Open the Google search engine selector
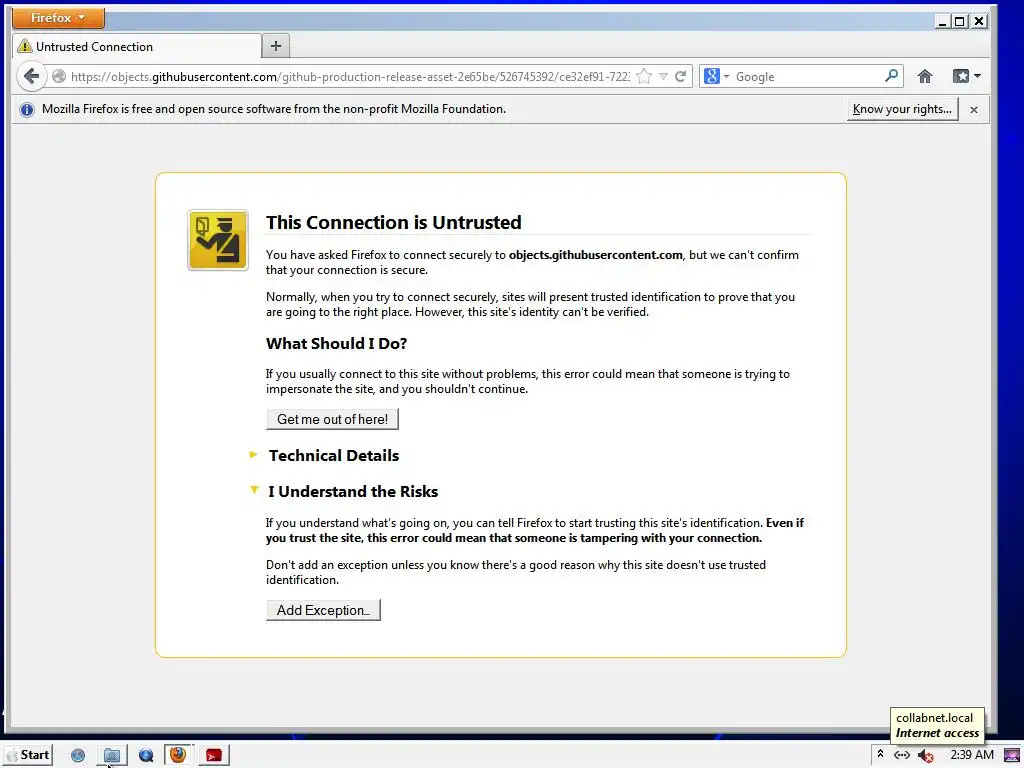Image resolution: width=1024 pixels, height=768 pixels. click(716, 76)
